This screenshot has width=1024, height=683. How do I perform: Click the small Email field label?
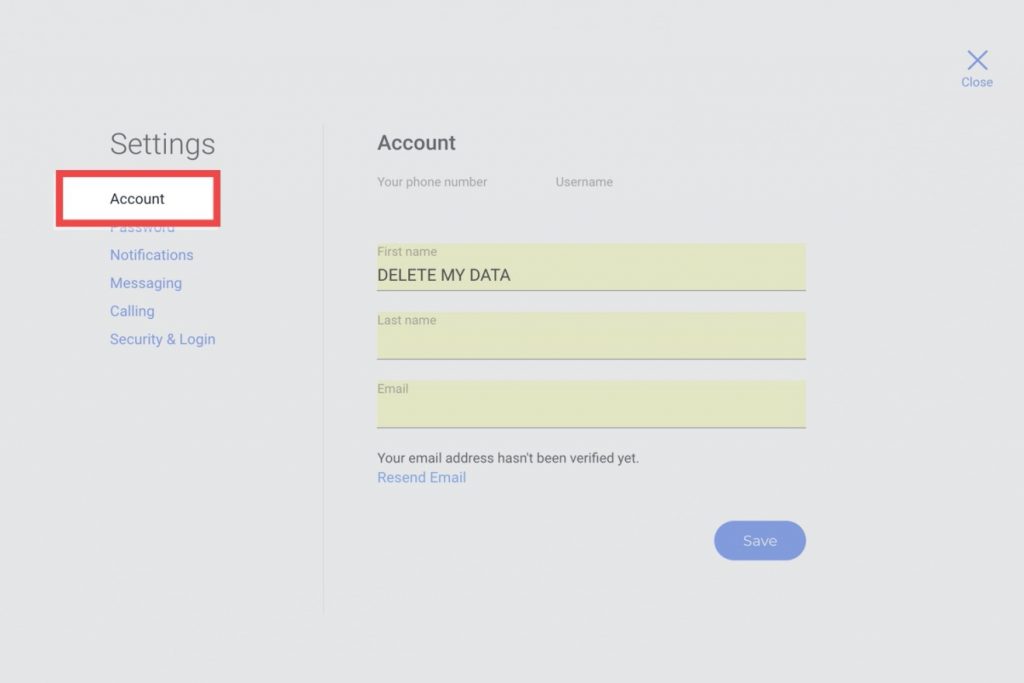pos(392,389)
